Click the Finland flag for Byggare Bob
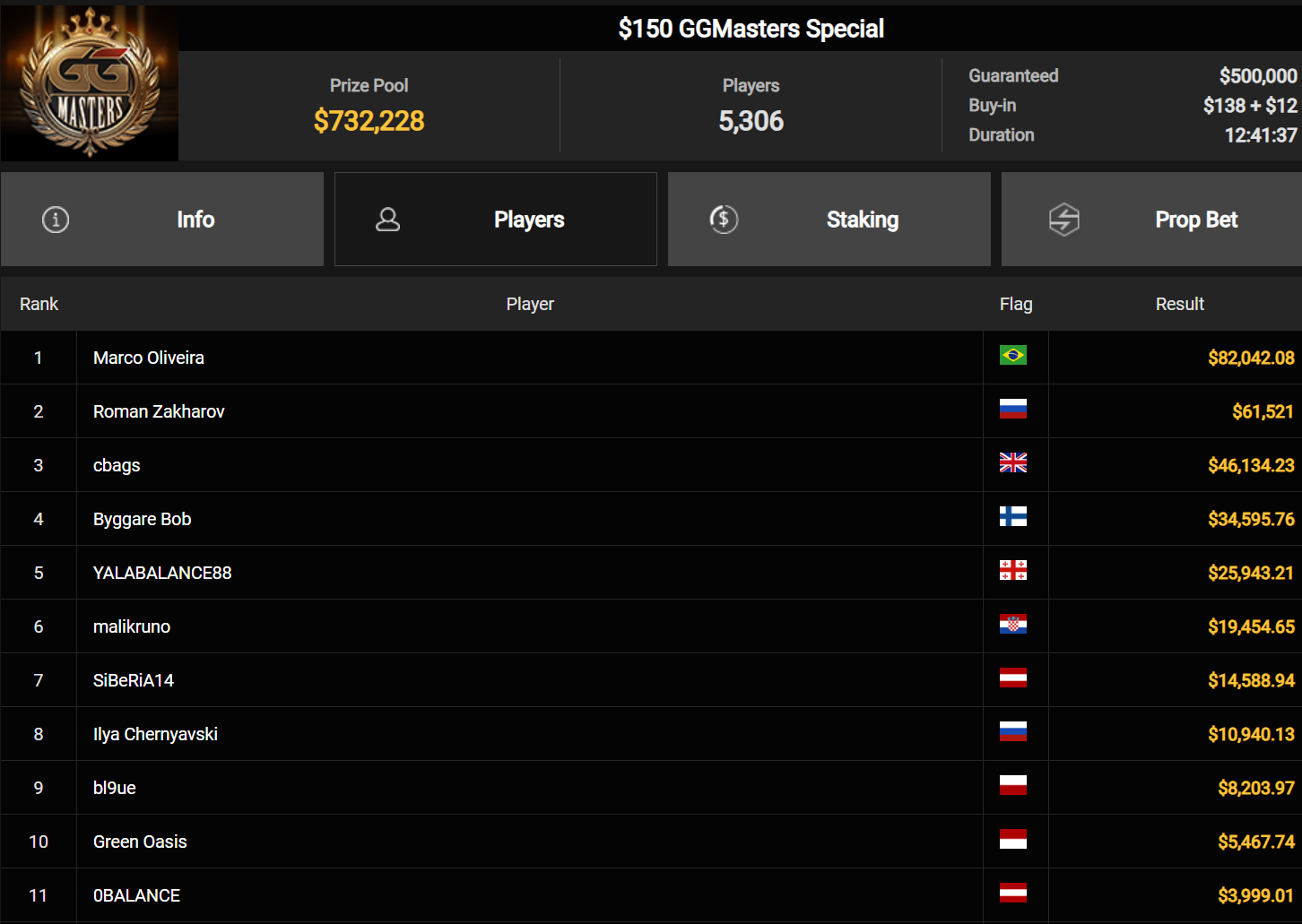Screen dimensions: 1302x924 (1013, 517)
